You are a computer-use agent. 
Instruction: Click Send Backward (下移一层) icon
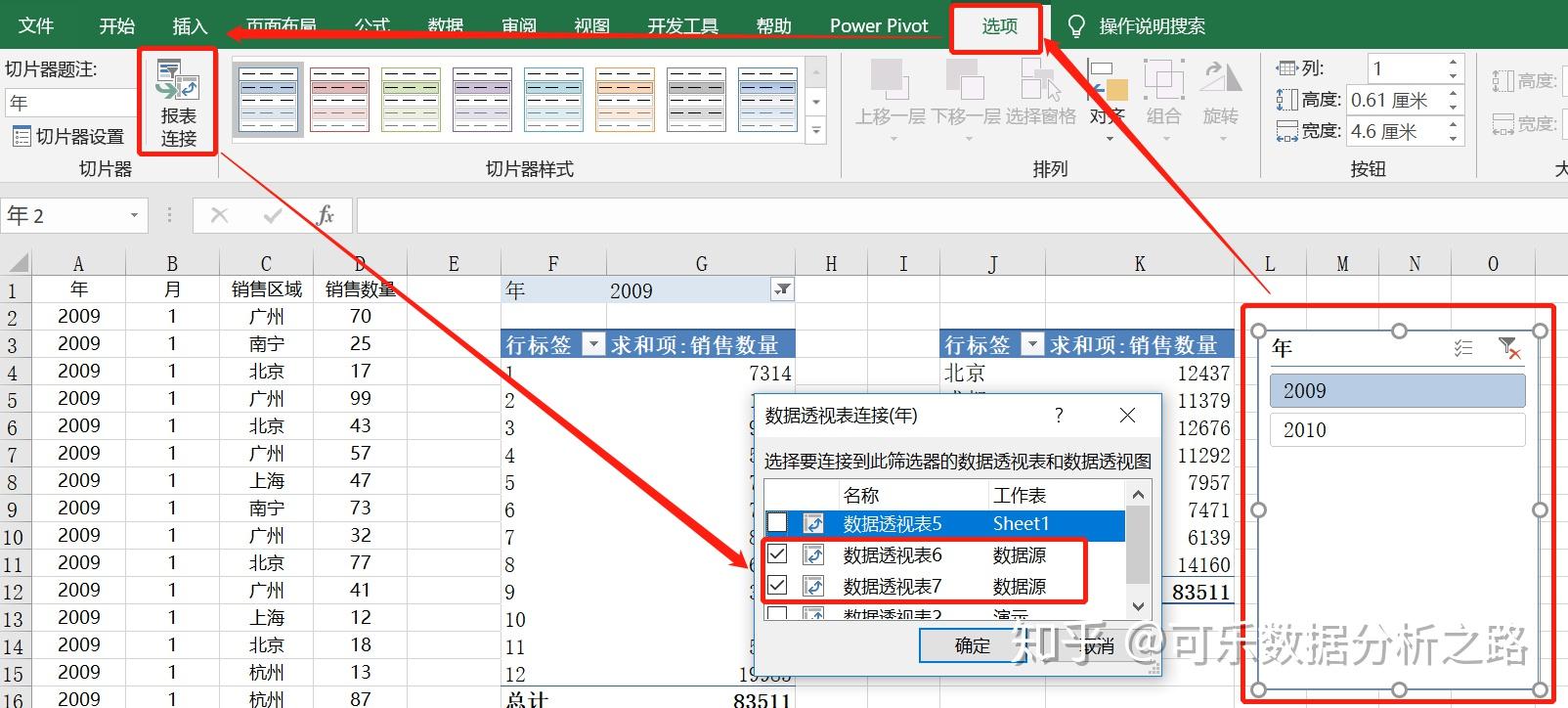965,78
